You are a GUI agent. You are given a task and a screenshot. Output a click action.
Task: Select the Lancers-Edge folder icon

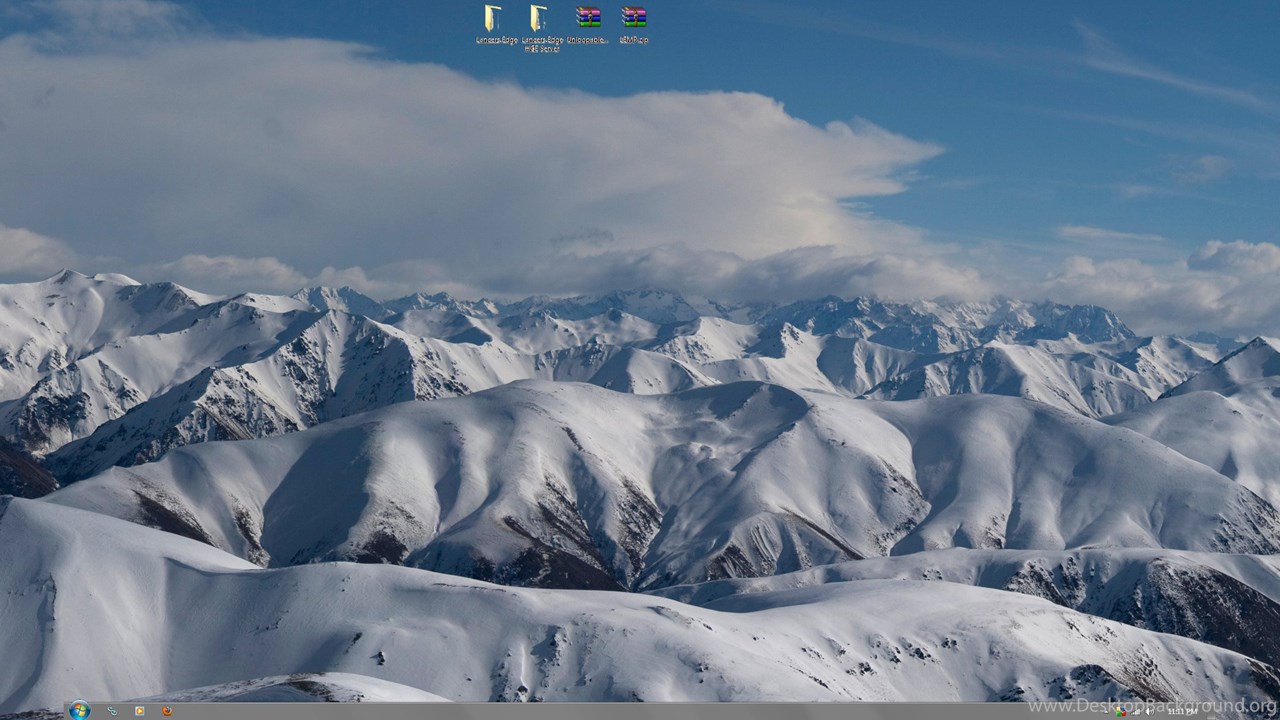[x=493, y=18]
